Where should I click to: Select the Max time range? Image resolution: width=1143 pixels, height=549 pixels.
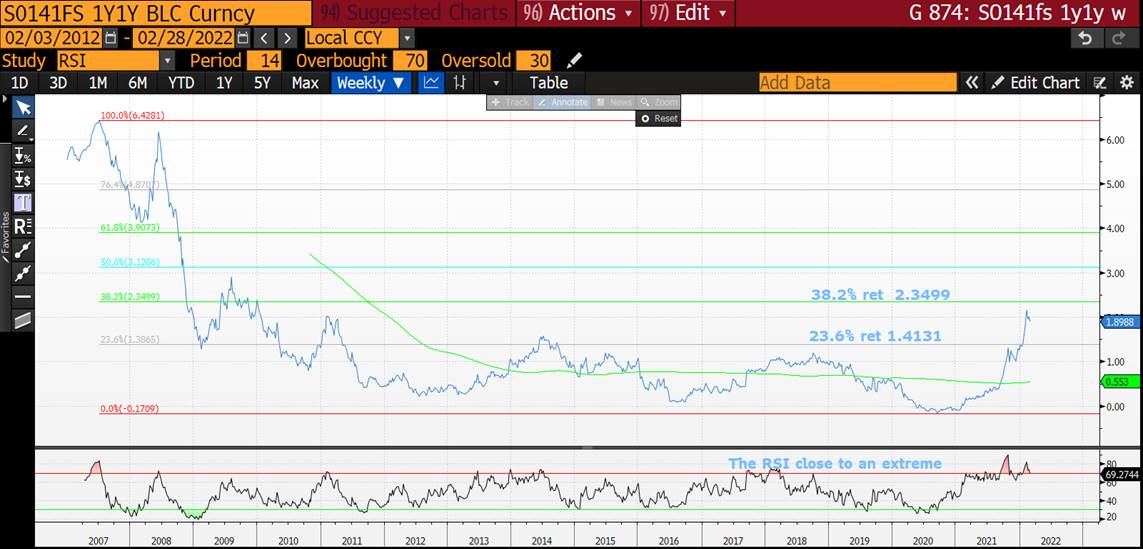(x=305, y=82)
